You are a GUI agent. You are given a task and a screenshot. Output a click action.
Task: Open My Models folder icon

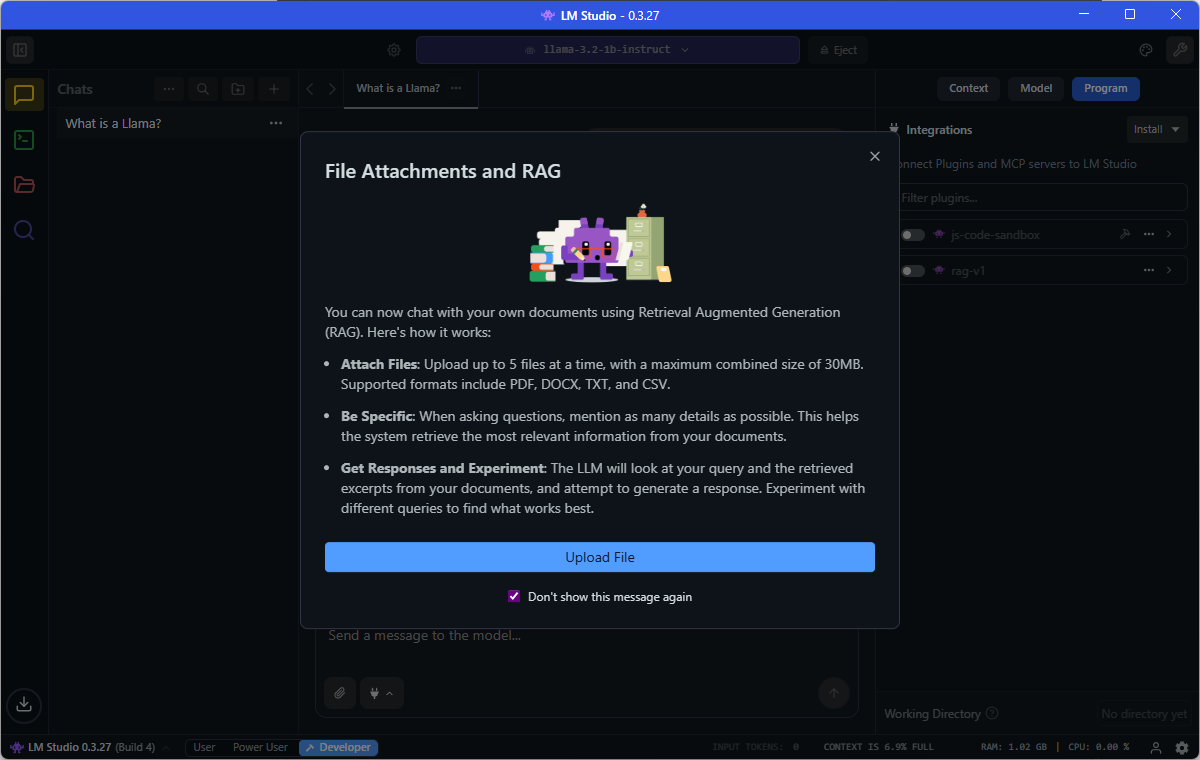click(24, 185)
